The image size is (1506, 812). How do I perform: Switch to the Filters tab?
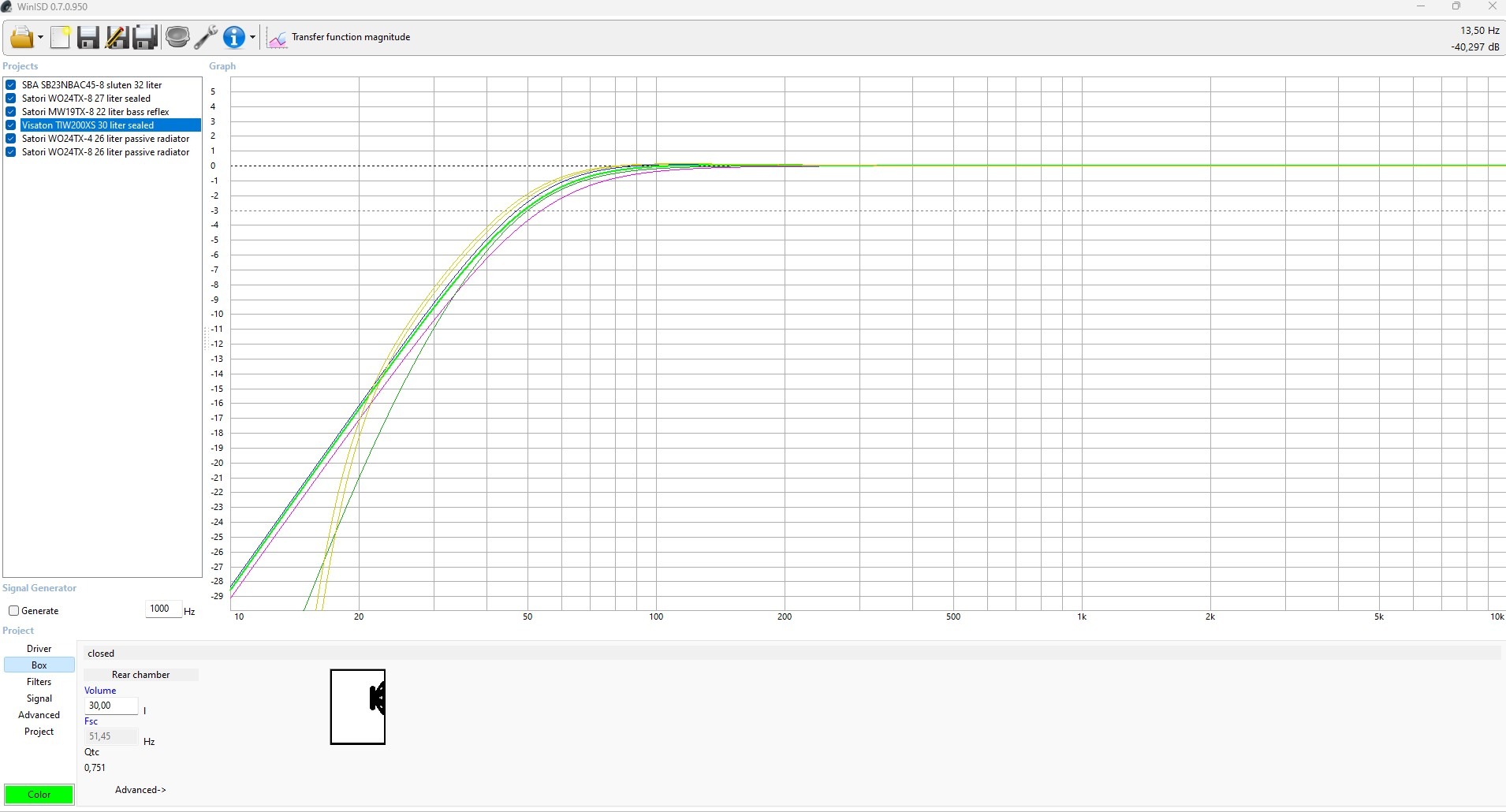pos(39,682)
